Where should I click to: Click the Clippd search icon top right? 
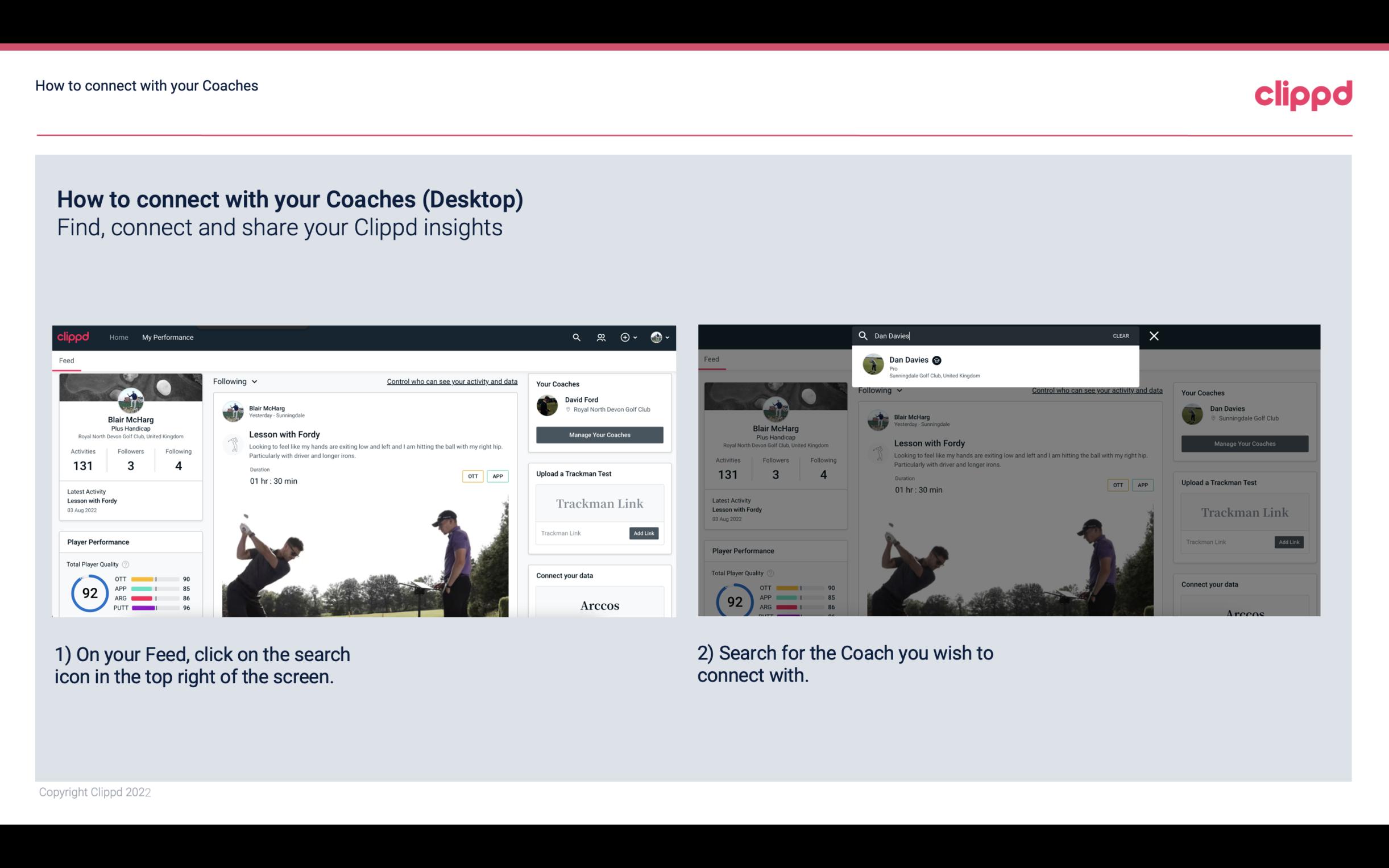point(575,337)
